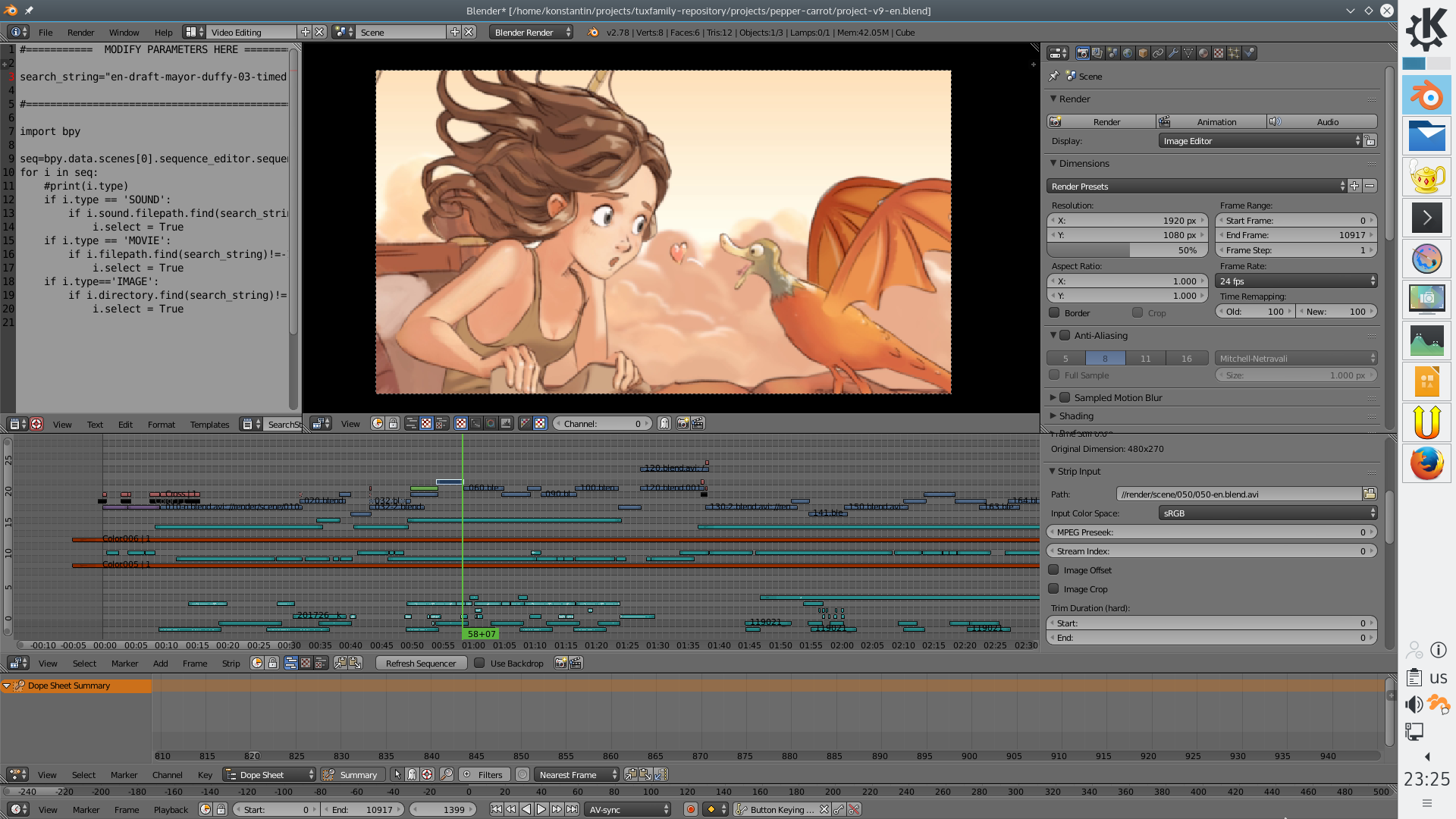Screen dimensions: 1456x819
Task: Click the Insert Keyframes key icon
Action: [839, 809]
